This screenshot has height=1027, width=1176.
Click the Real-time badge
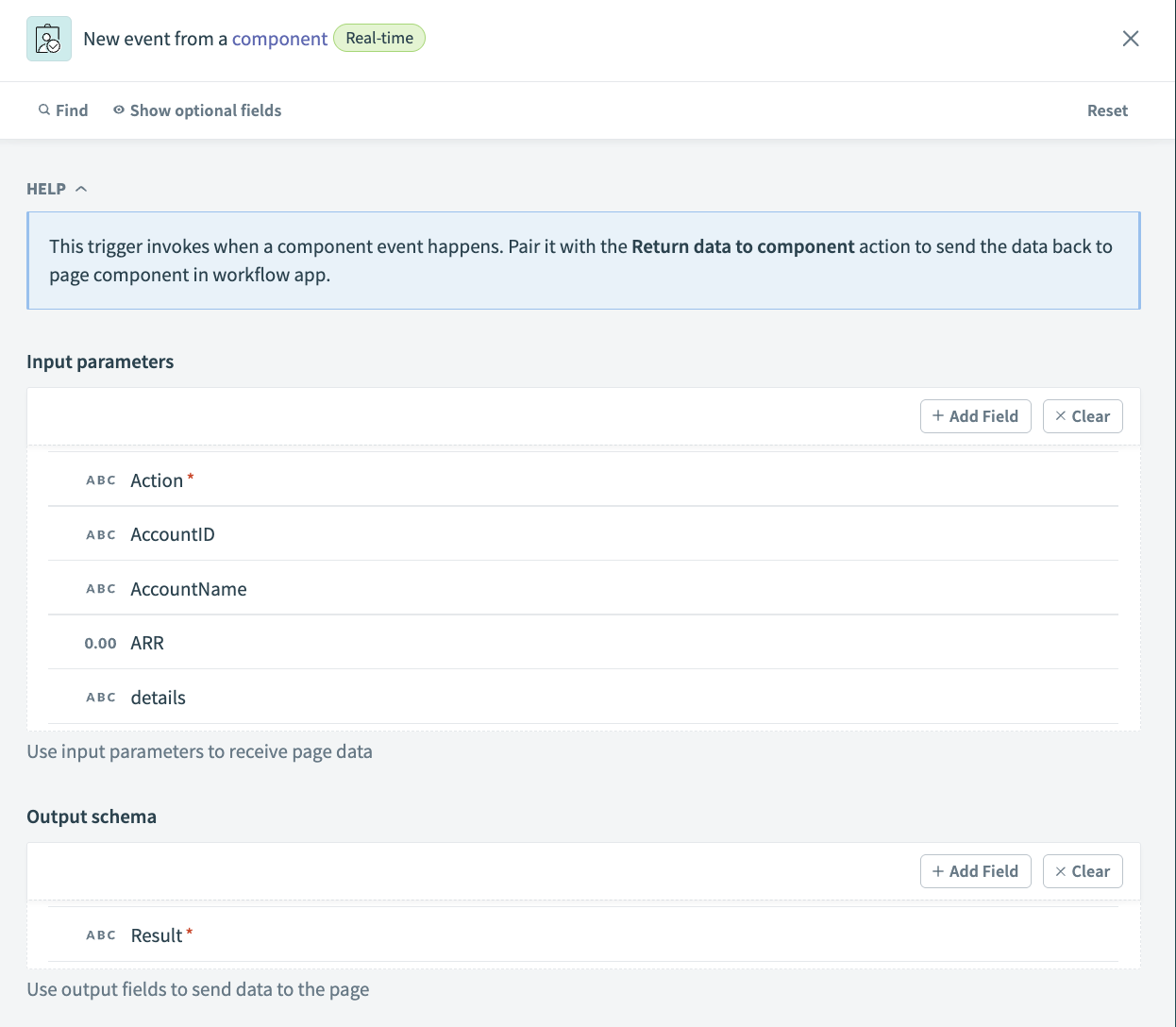pos(379,39)
